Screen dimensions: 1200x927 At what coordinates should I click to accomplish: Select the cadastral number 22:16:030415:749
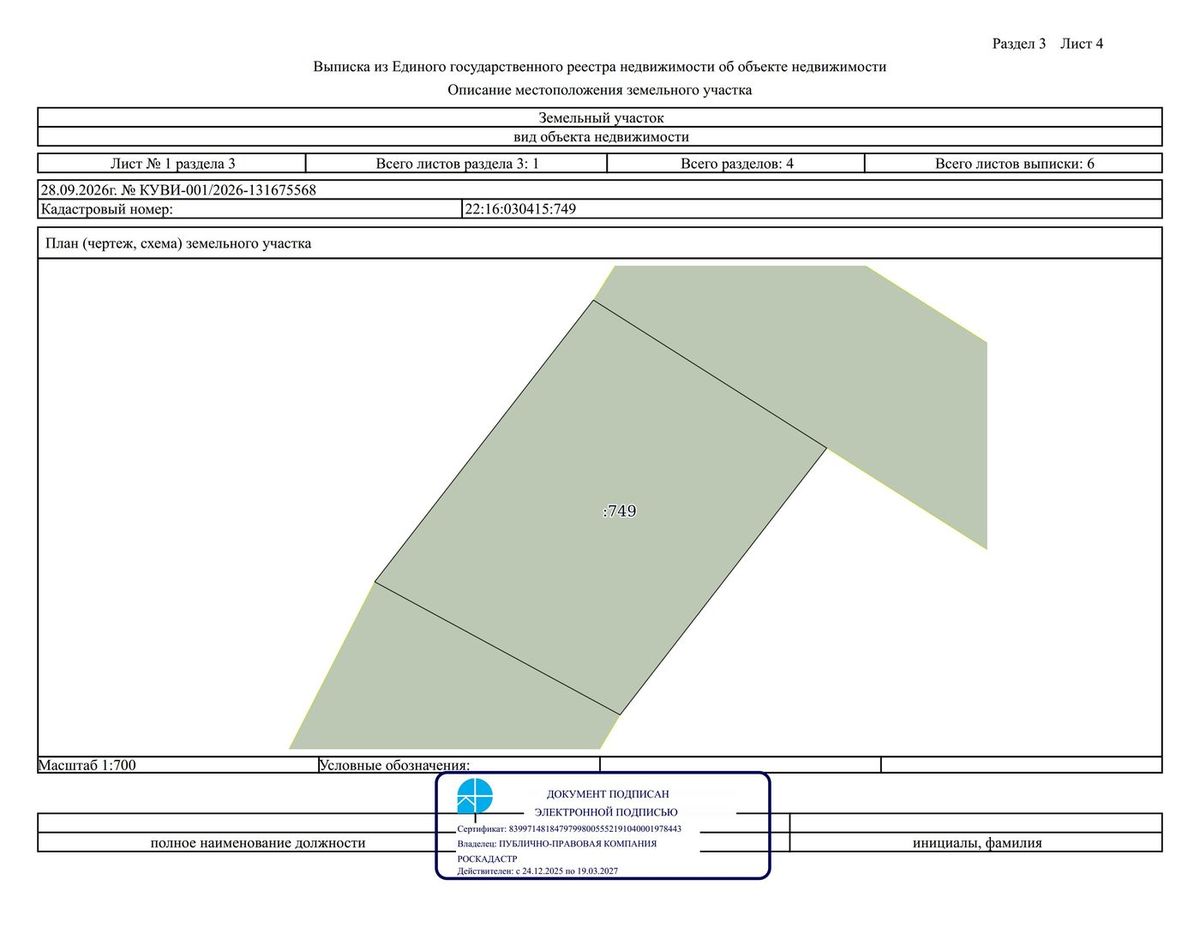(x=521, y=209)
